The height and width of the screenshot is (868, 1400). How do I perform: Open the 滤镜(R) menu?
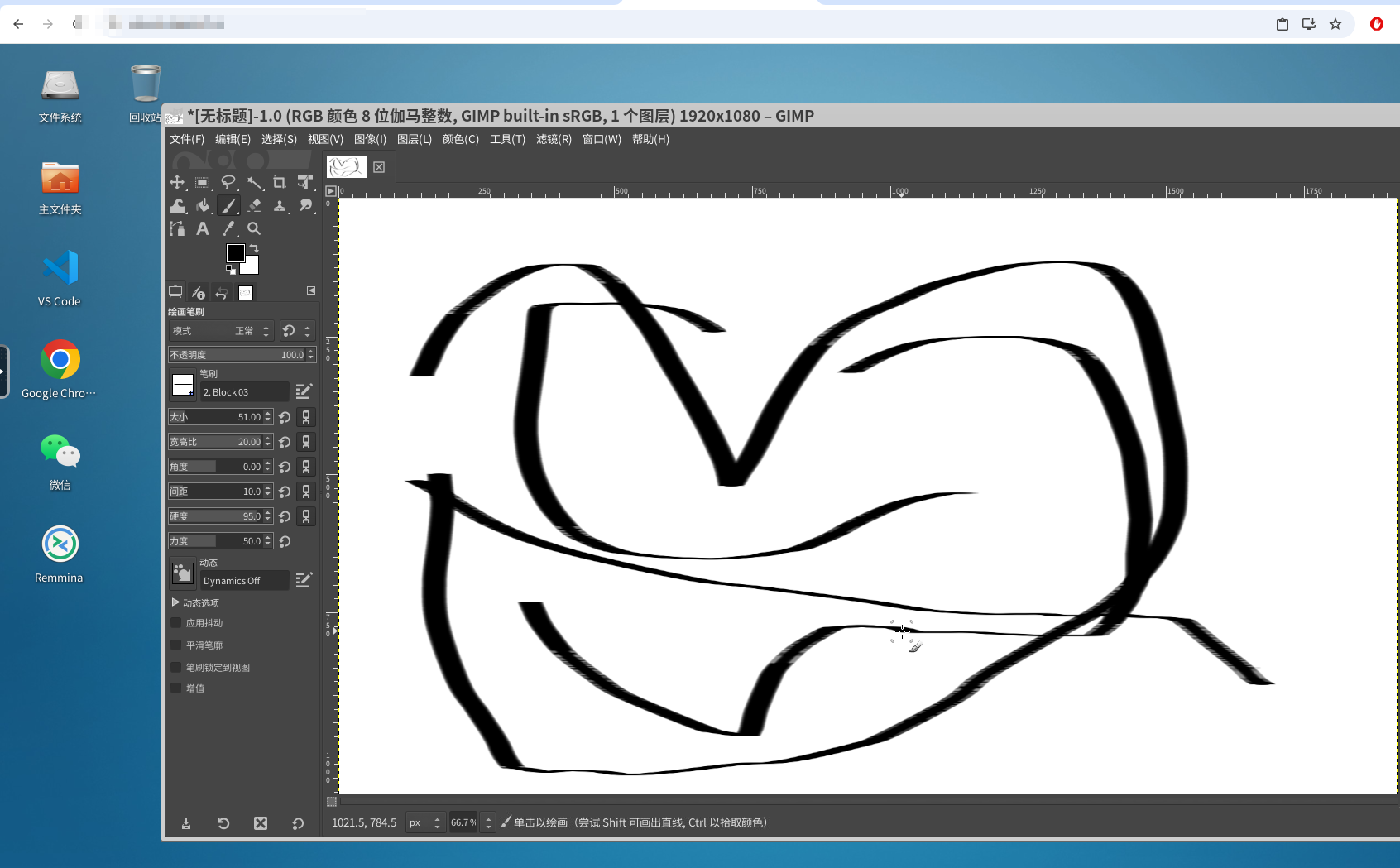[x=554, y=139]
